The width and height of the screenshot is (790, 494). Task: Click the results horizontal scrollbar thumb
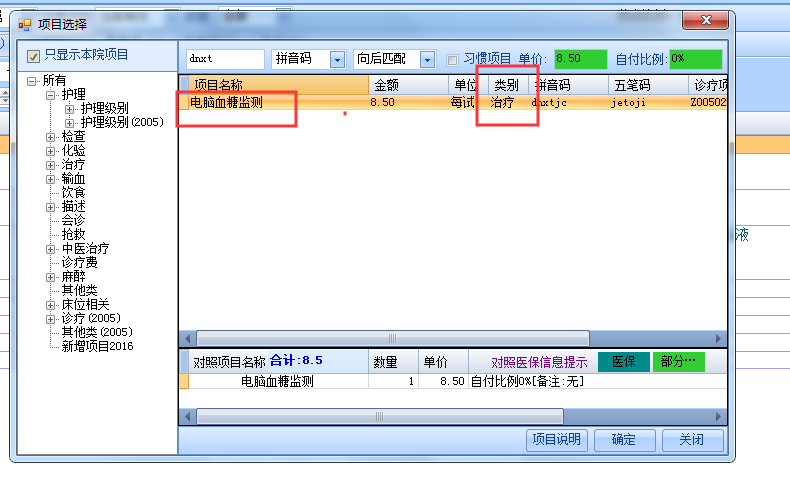point(392,338)
